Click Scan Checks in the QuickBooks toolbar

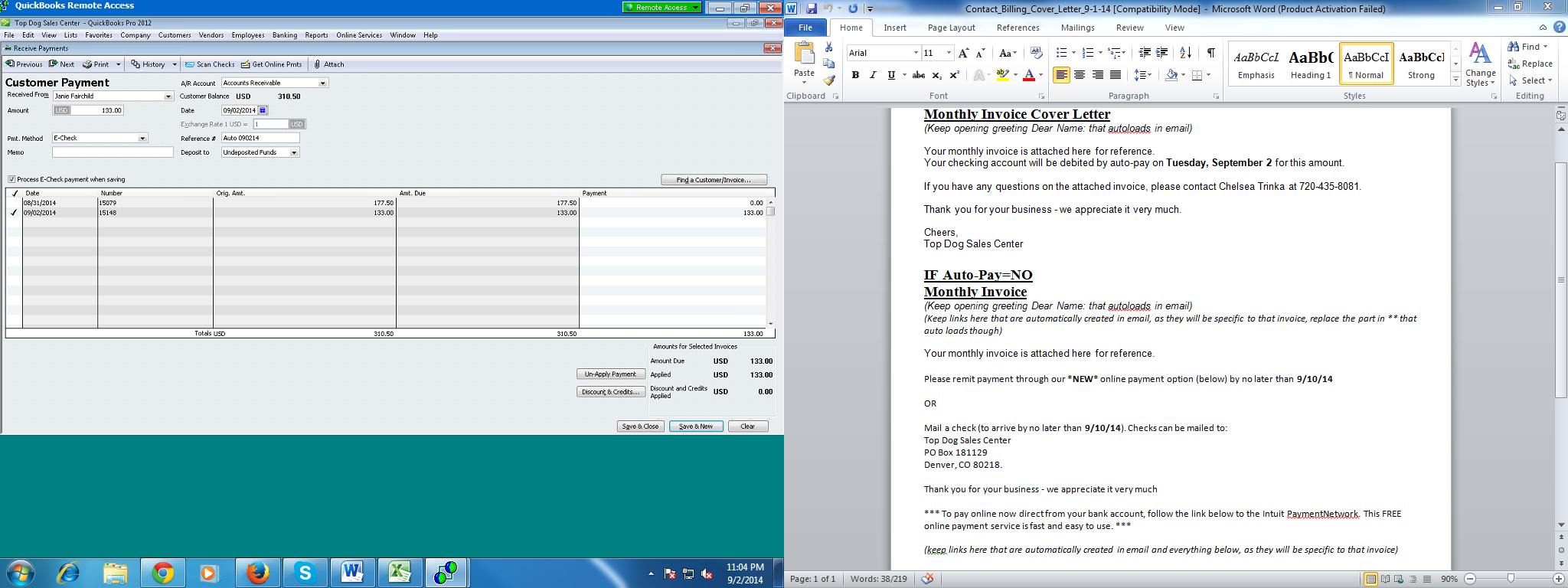point(210,64)
